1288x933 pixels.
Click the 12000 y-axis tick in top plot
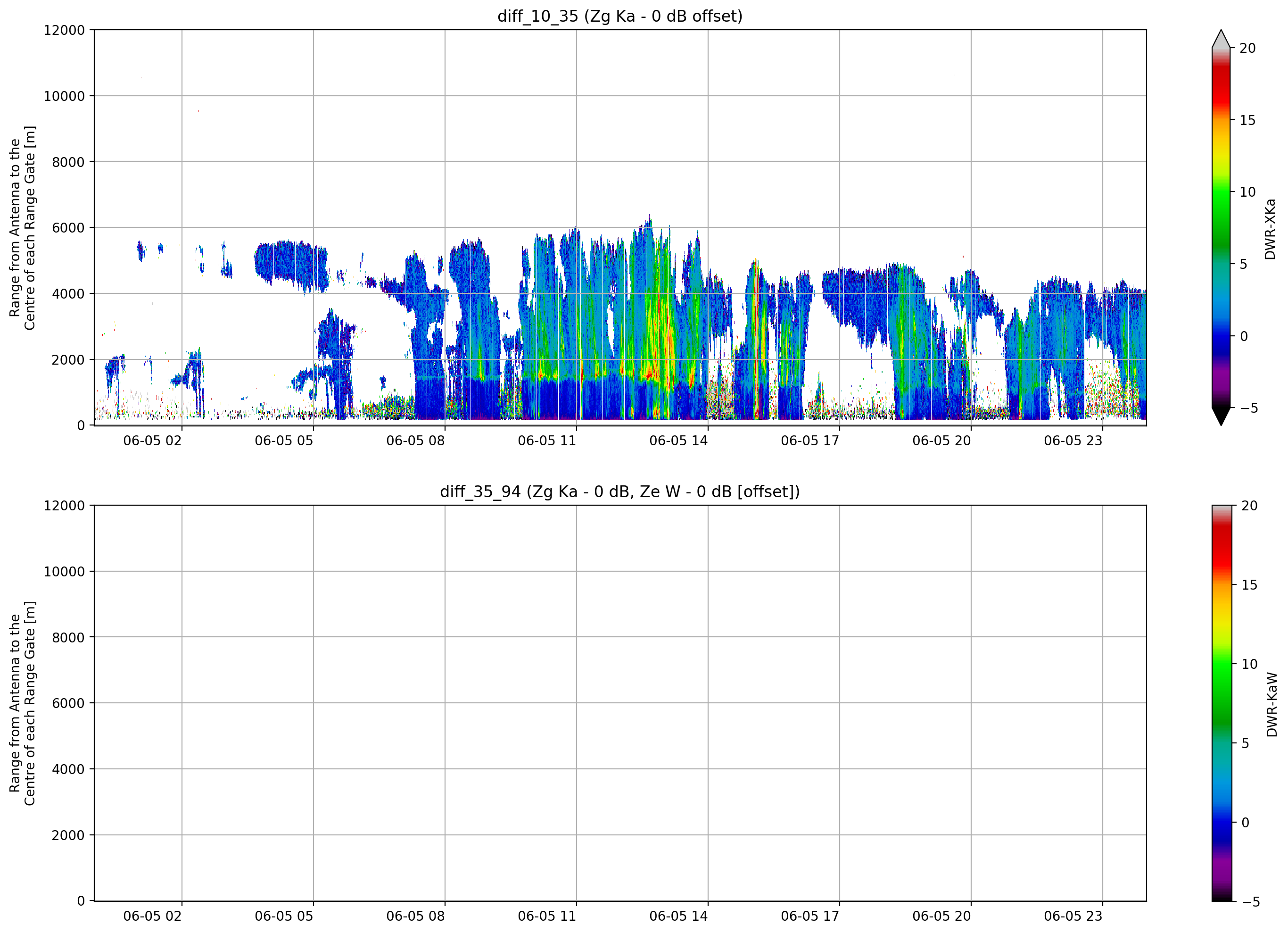[x=64, y=30]
